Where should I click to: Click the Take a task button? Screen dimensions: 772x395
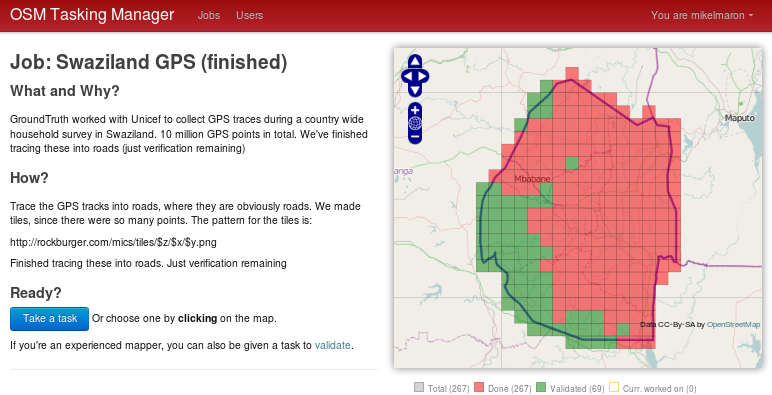point(50,319)
